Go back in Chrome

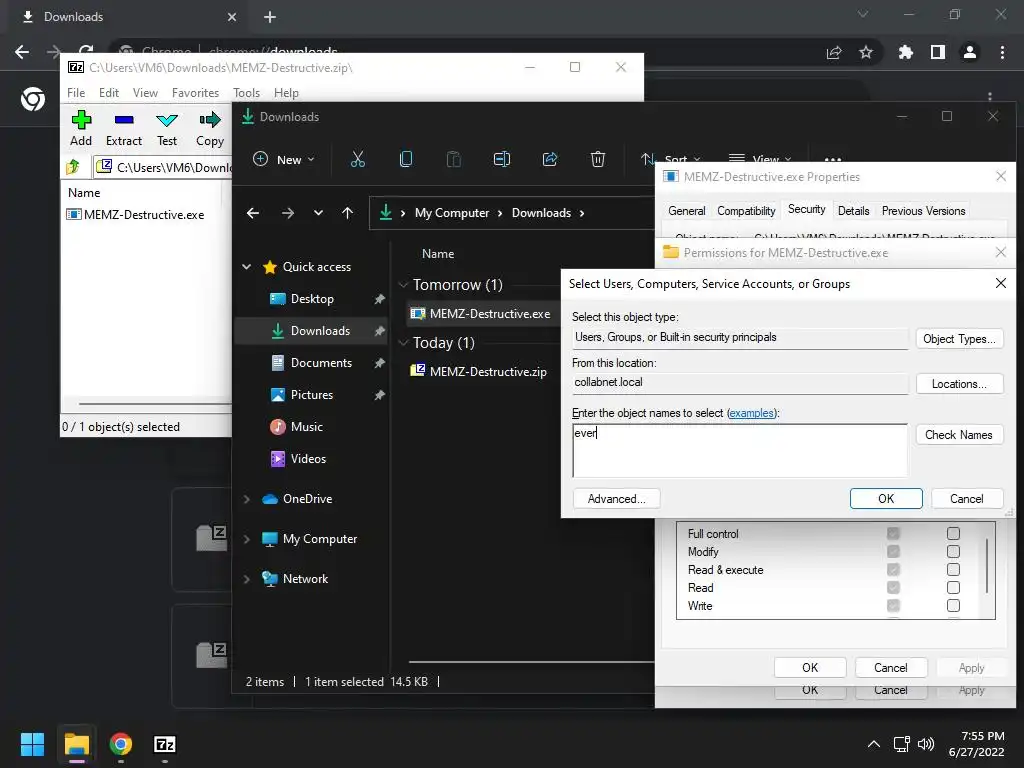click(22, 52)
